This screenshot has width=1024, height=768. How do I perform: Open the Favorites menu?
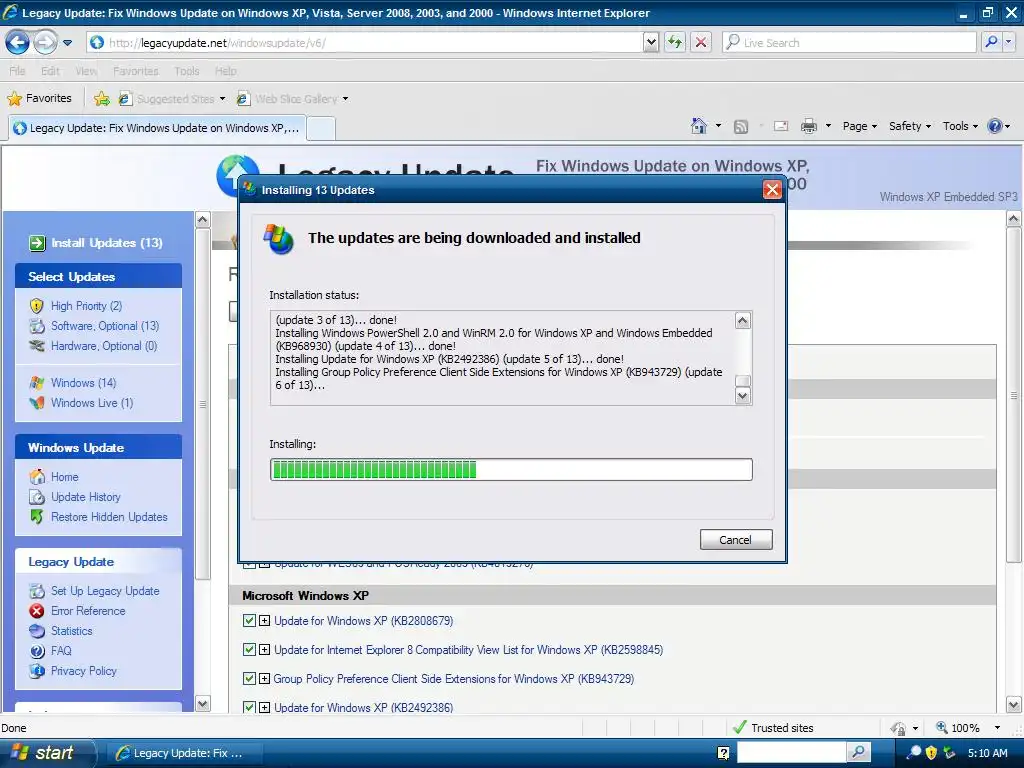click(x=135, y=71)
